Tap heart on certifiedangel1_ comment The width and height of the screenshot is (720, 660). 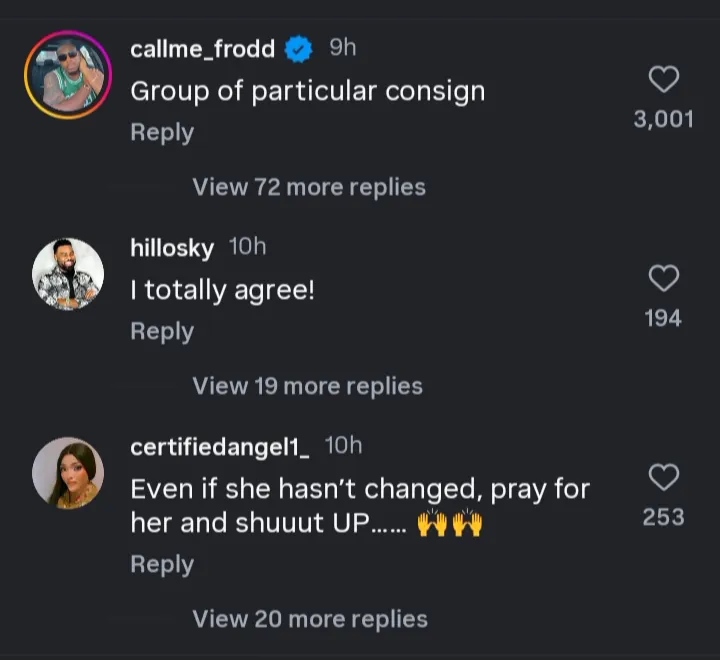click(x=664, y=477)
